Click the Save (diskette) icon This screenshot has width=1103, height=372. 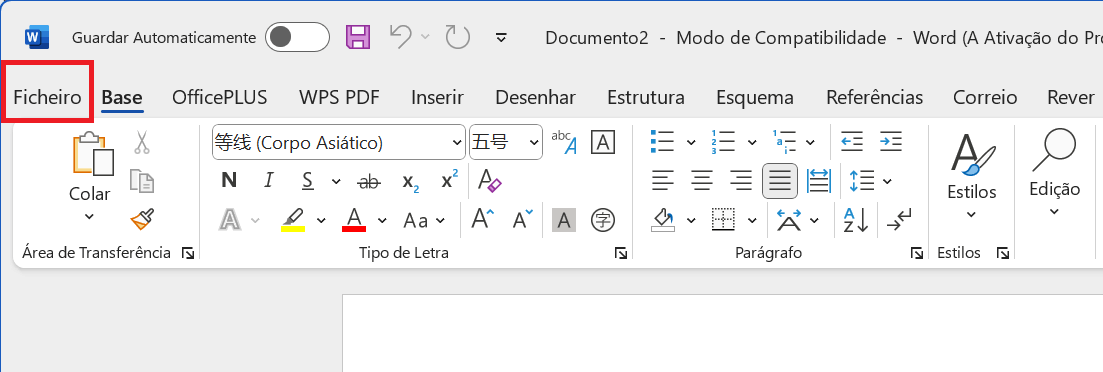click(357, 37)
